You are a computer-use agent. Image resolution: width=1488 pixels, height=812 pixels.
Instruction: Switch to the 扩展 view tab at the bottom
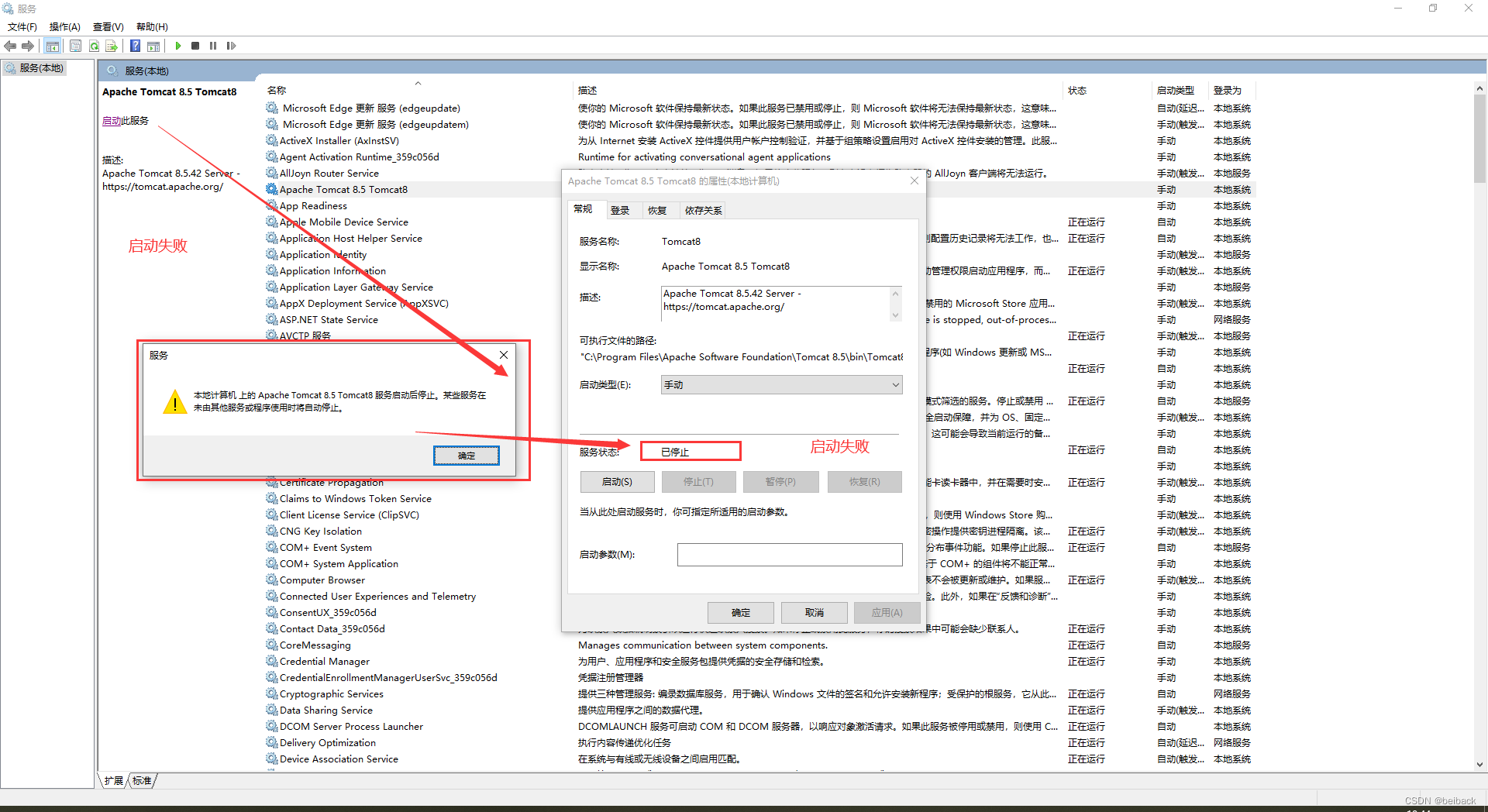(x=114, y=780)
